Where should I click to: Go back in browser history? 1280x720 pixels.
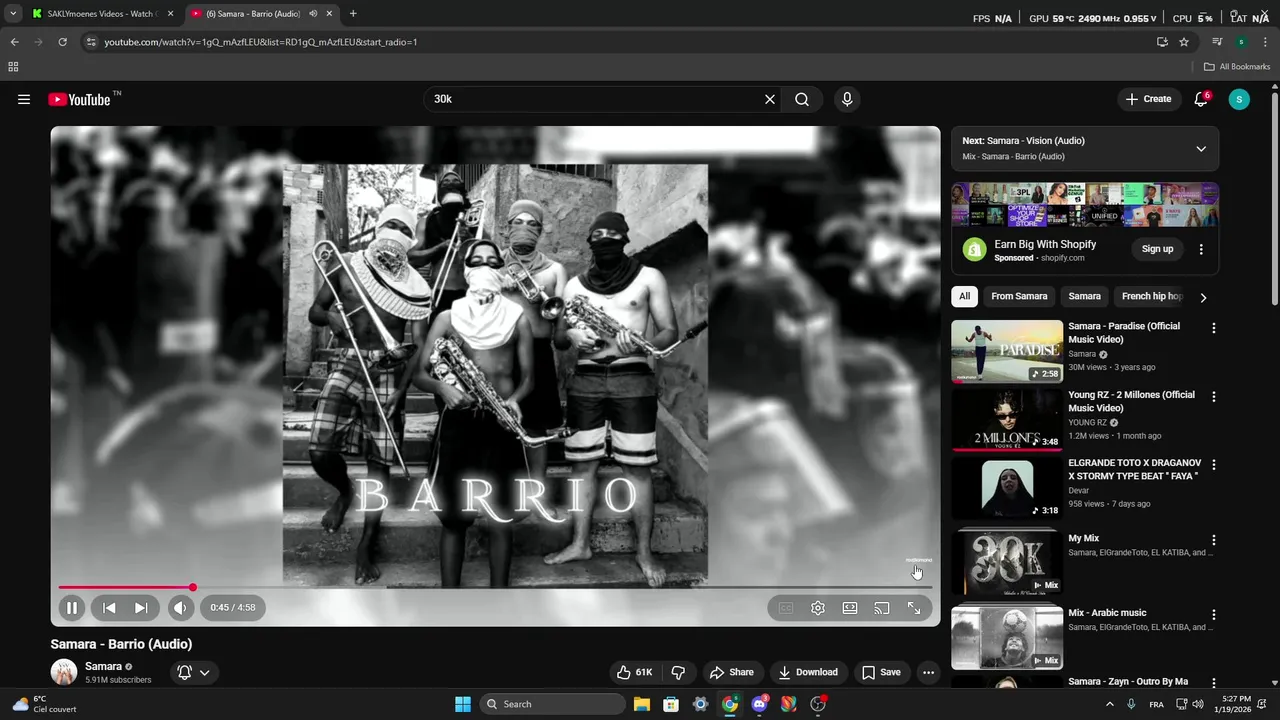[x=14, y=42]
